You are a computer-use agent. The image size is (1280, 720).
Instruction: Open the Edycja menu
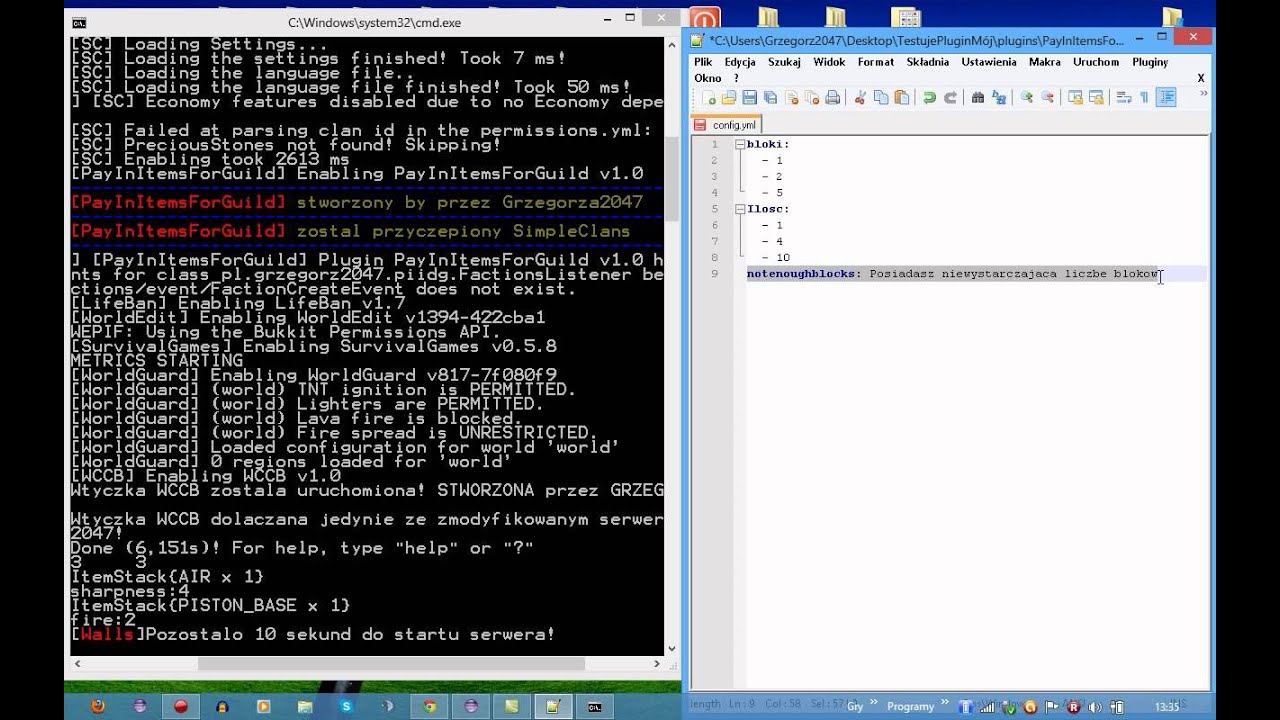[740, 62]
